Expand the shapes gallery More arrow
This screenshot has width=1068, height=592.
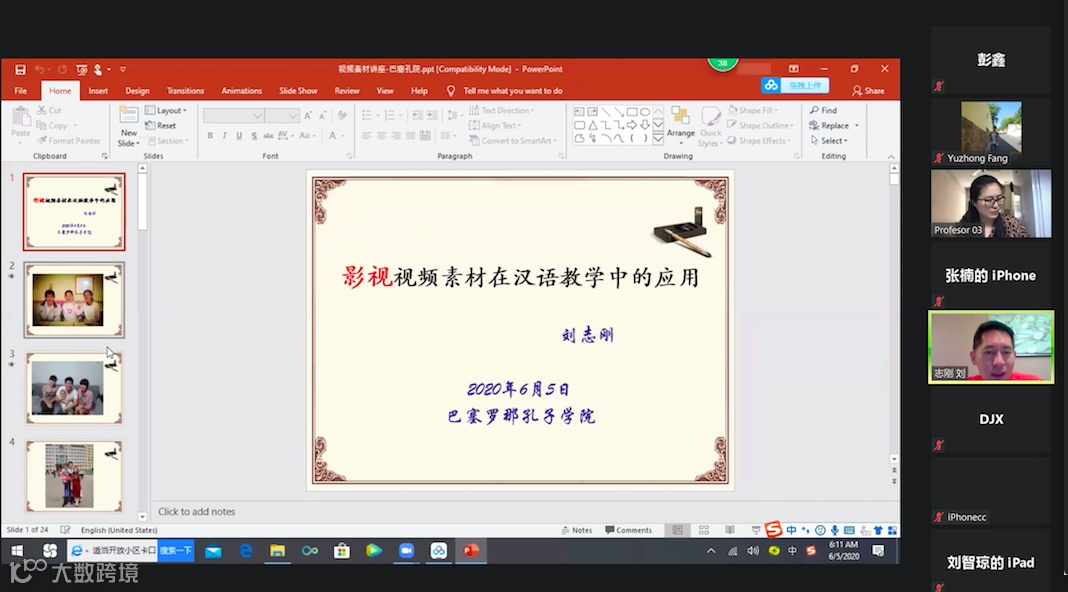click(658, 139)
